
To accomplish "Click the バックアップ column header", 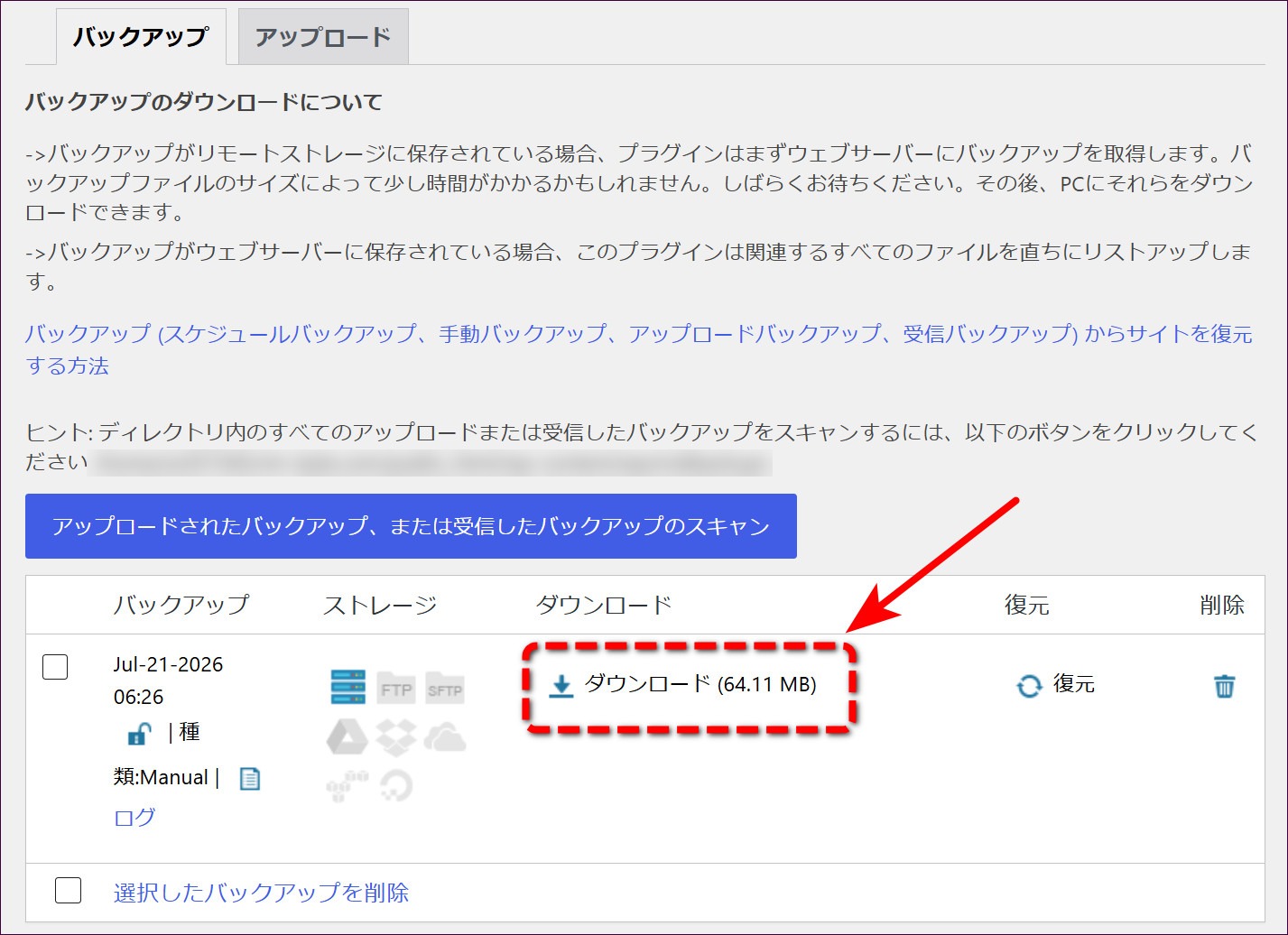I will pyautogui.click(x=181, y=605).
